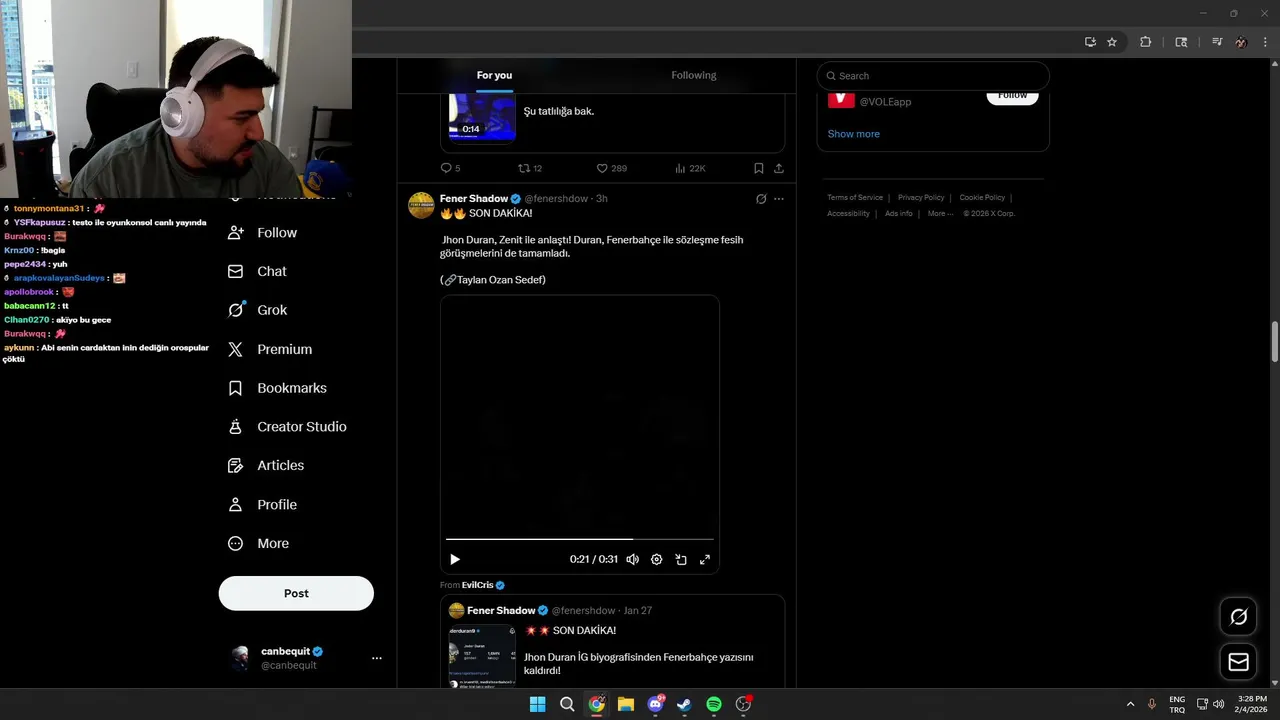Open the @fenershdow handle on 3h post

(556, 199)
